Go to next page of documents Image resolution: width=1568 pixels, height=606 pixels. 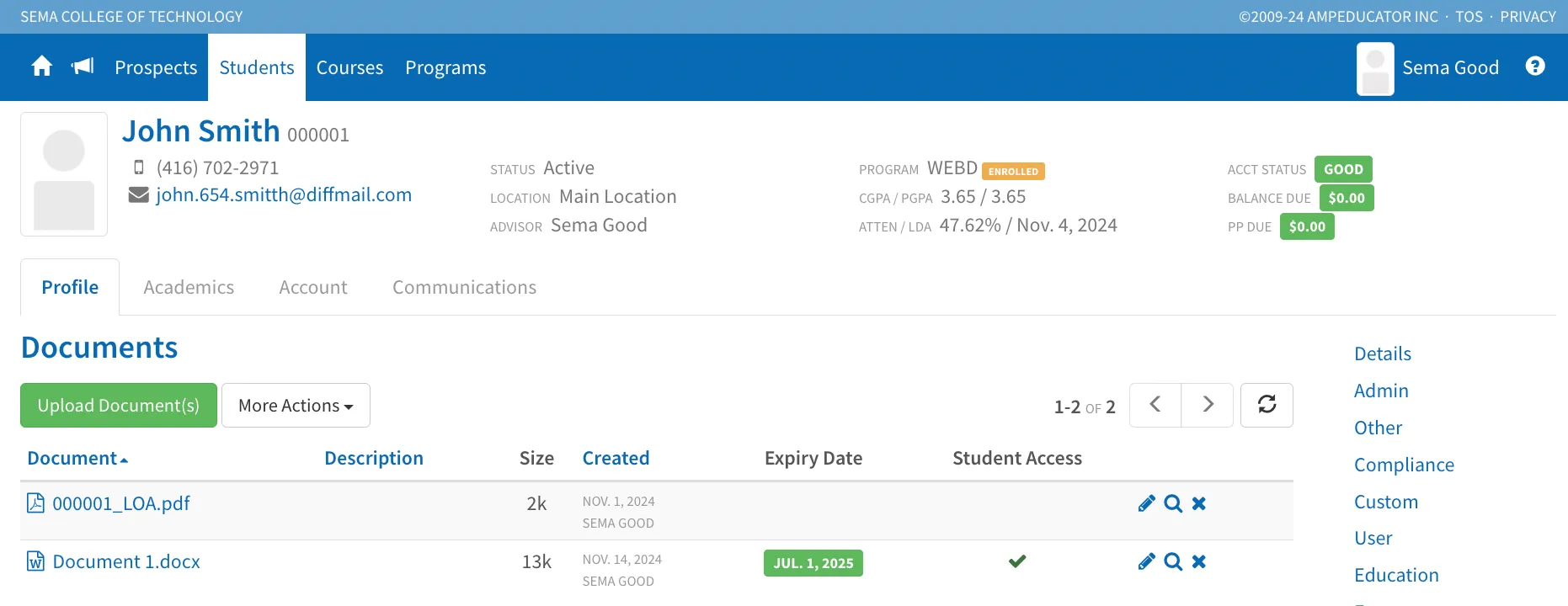(x=1208, y=405)
